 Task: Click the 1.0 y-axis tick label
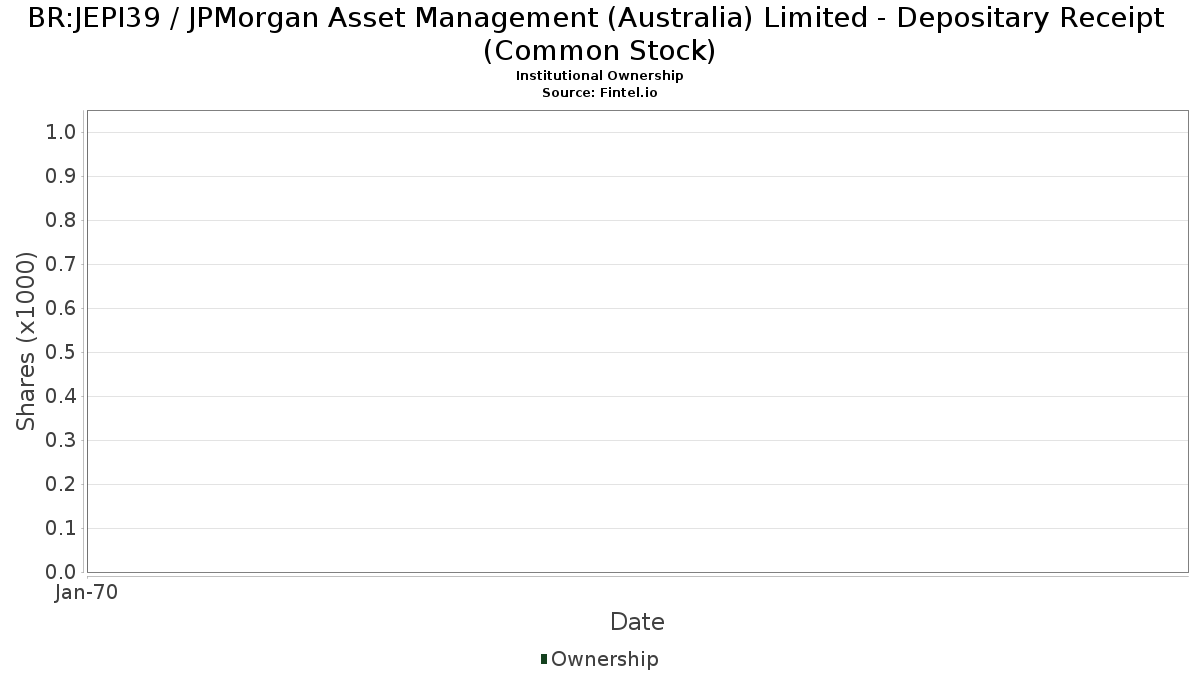(61, 133)
